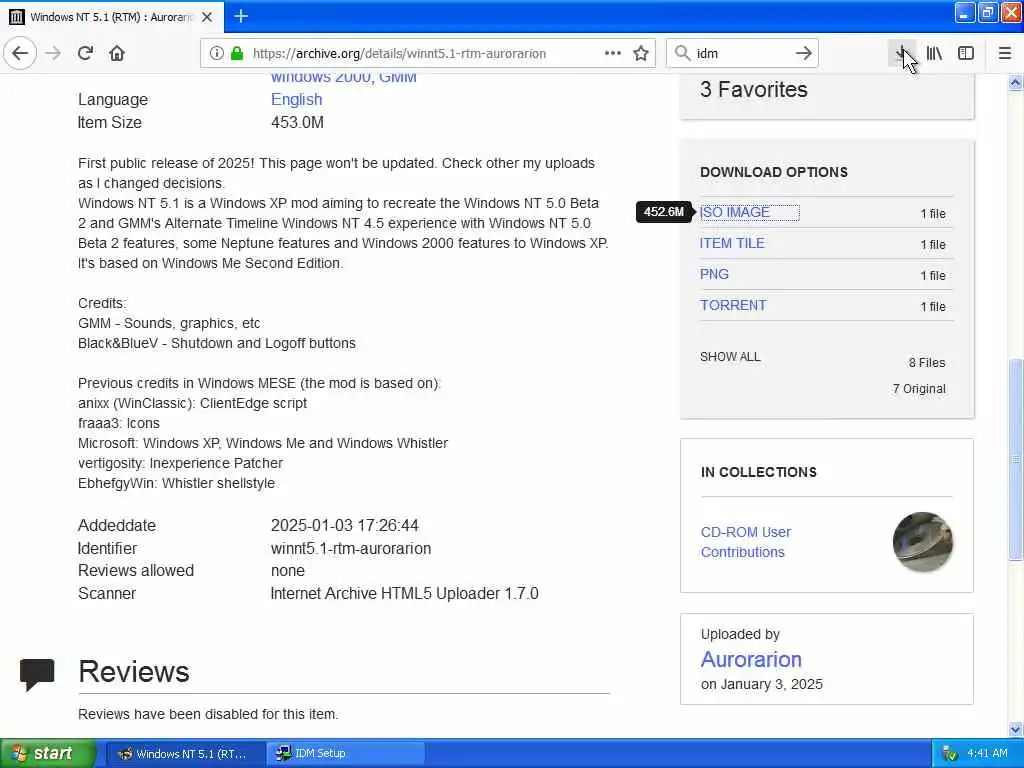Click the Reviews heading
This screenshot has width=1024, height=768.
point(134,671)
